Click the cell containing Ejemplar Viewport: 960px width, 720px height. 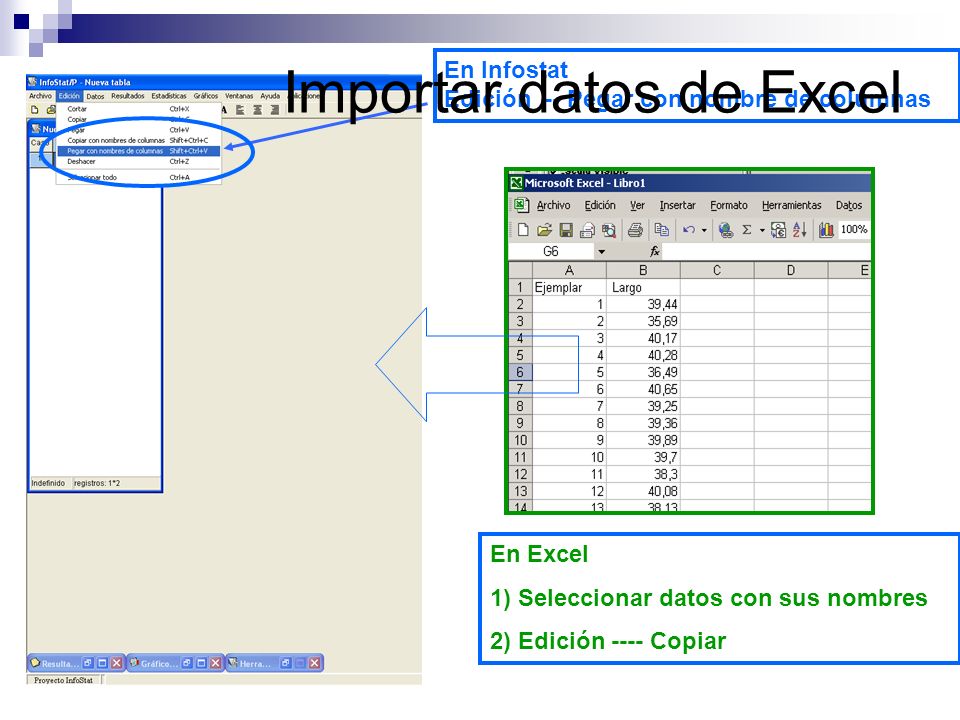pyautogui.click(x=569, y=287)
